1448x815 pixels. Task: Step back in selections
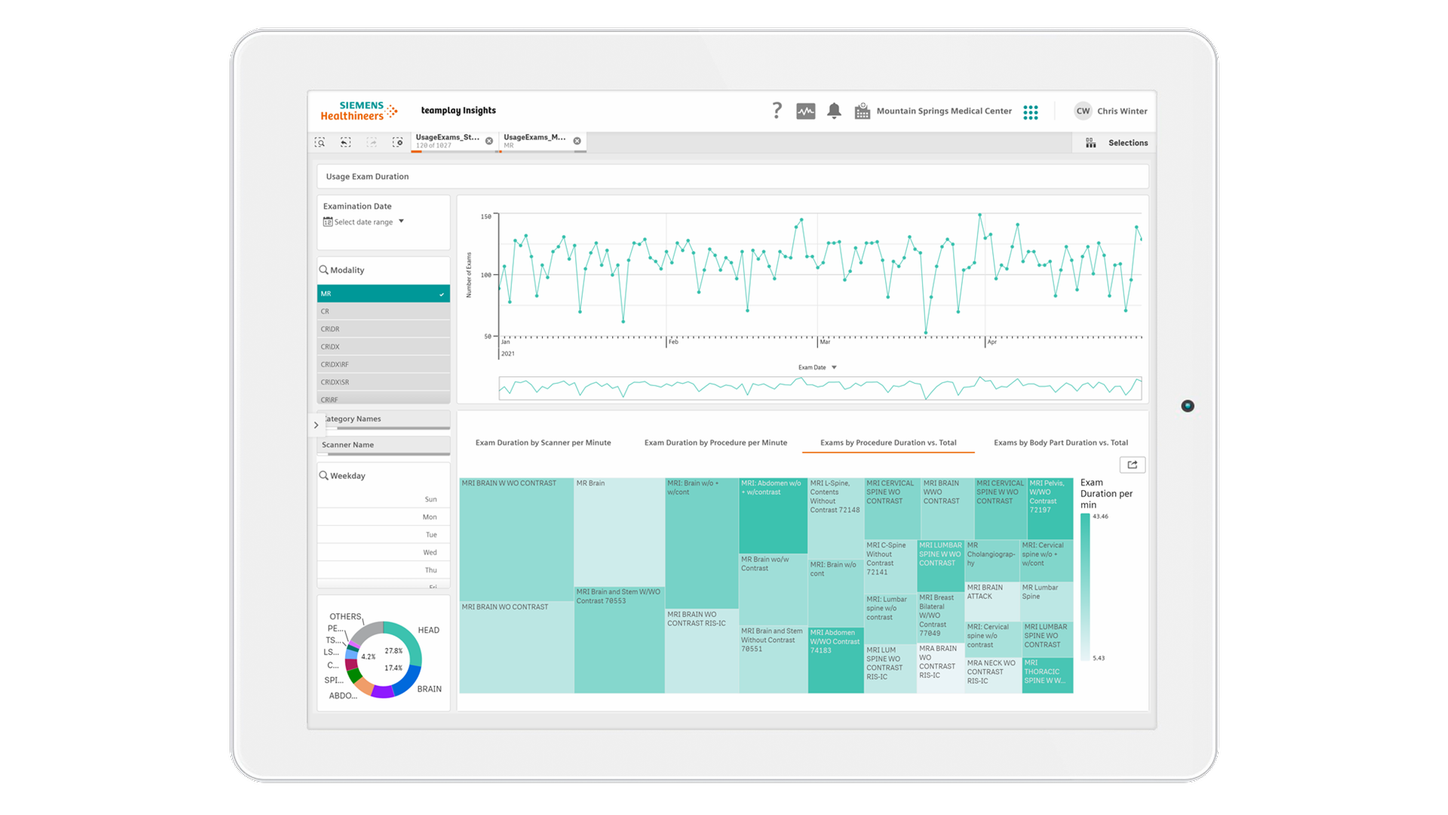345,143
